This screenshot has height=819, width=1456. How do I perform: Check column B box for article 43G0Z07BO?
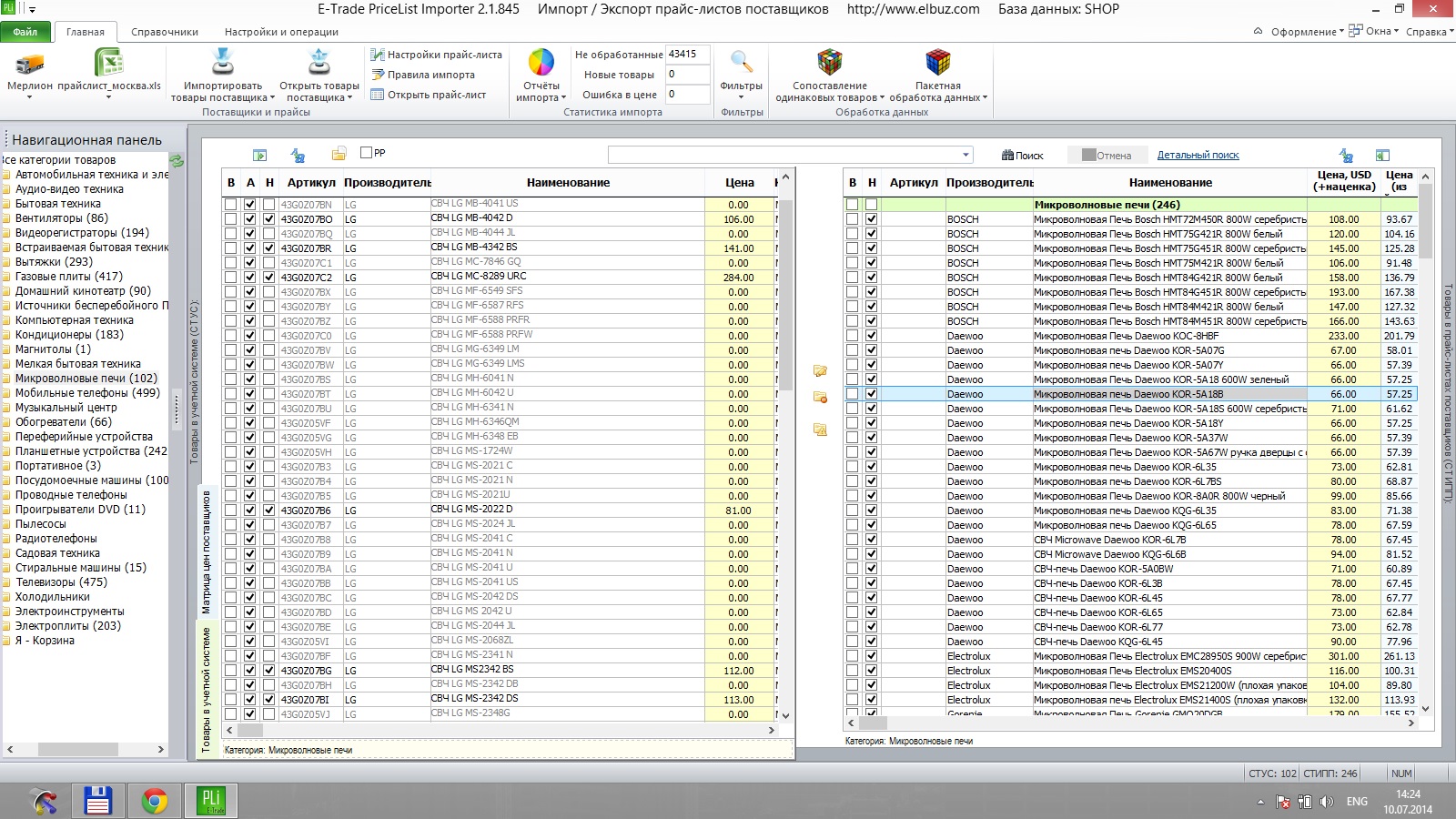tap(231, 219)
